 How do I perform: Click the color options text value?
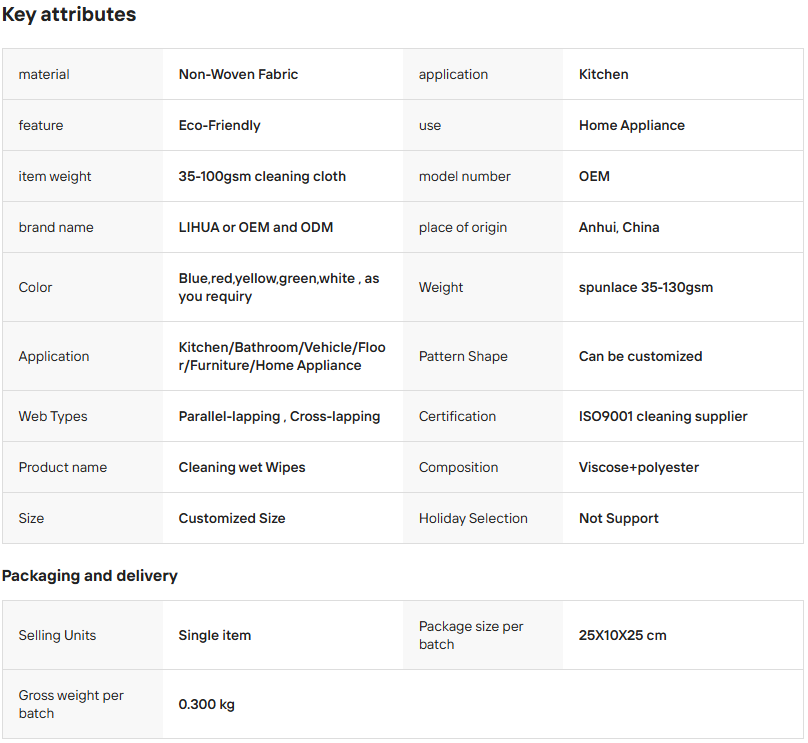click(x=278, y=287)
